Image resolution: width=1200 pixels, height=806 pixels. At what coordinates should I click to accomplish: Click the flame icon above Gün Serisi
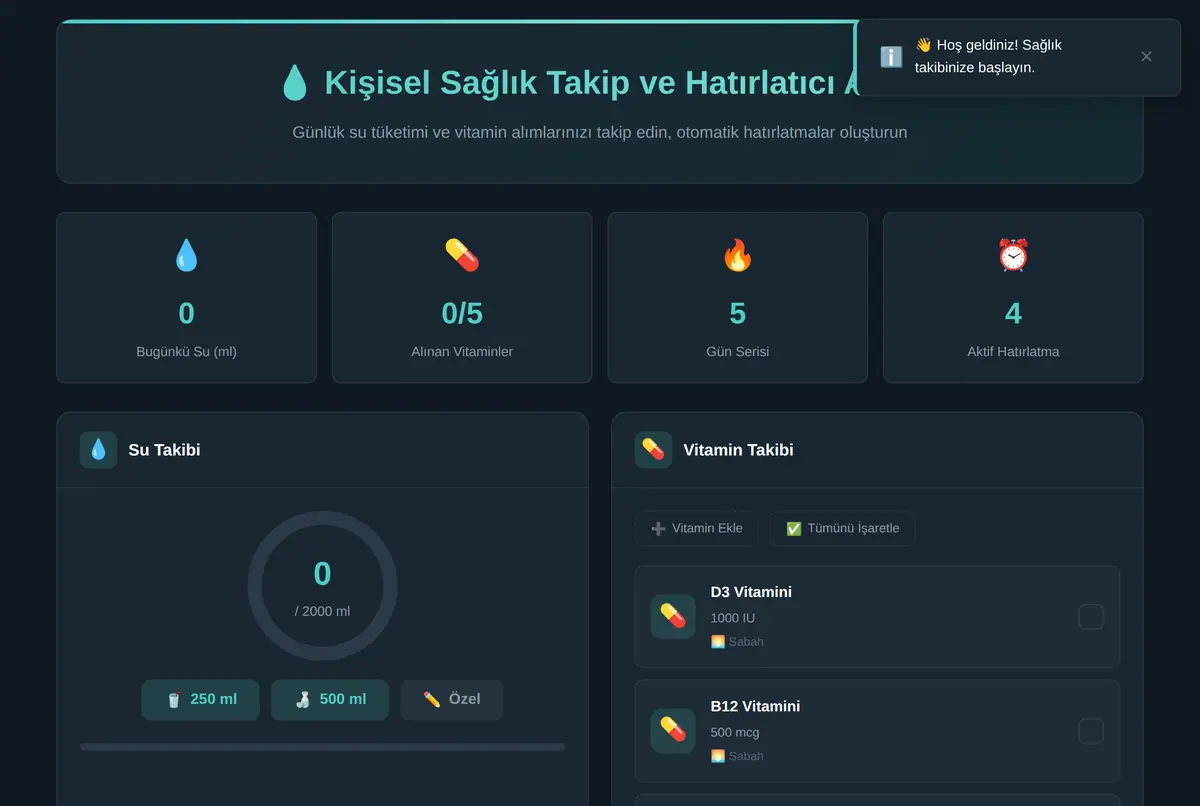coord(738,255)
